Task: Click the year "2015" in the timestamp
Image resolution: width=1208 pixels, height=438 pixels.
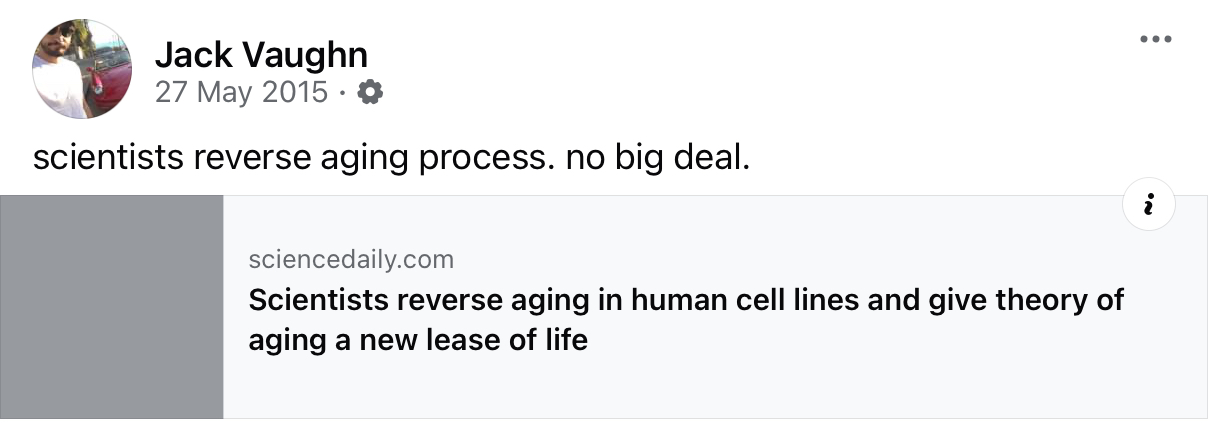Action: point(295,93)
